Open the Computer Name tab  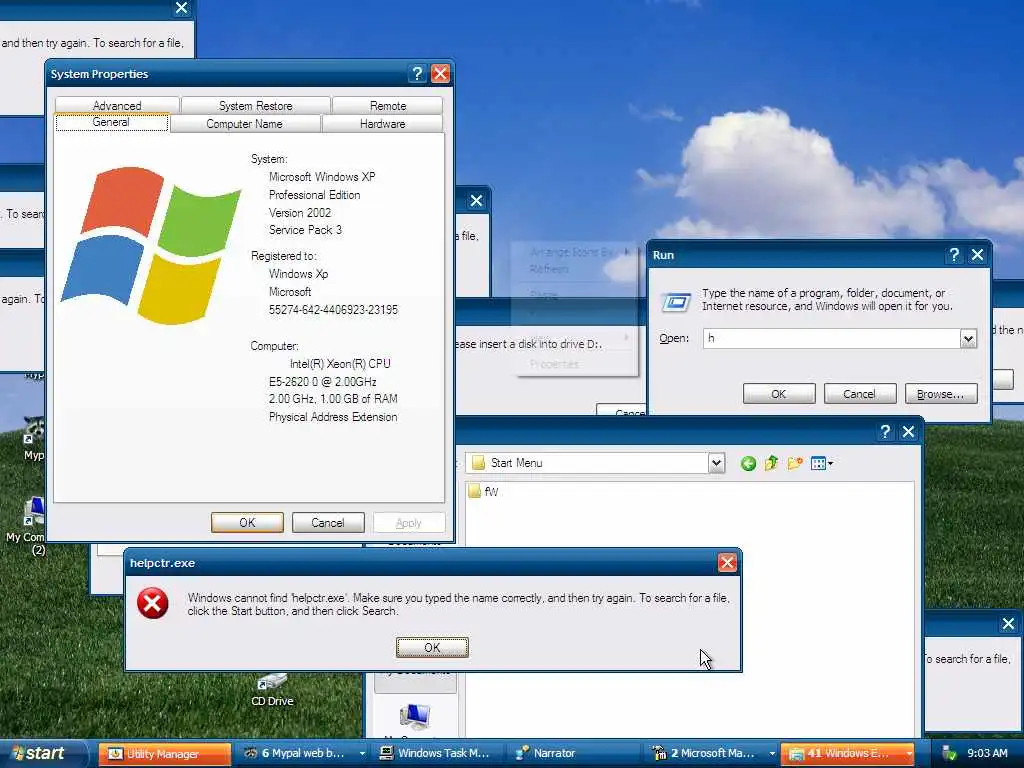[x=245, y=123]
